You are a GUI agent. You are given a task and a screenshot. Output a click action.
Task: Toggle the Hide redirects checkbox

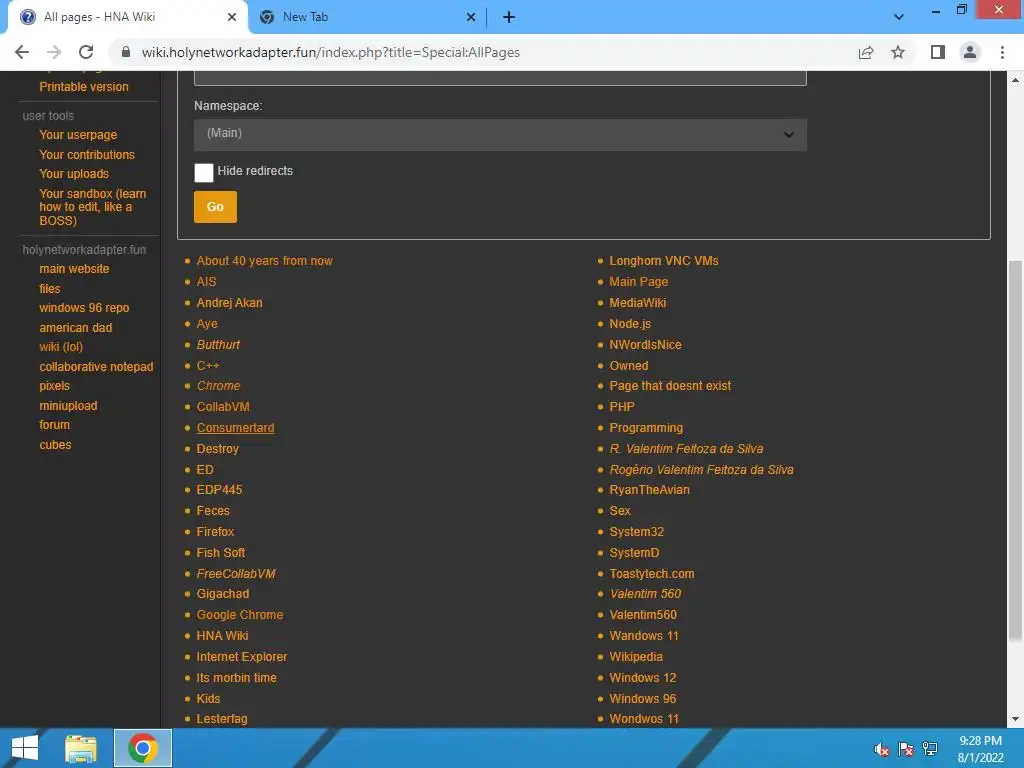click(204, 172)
